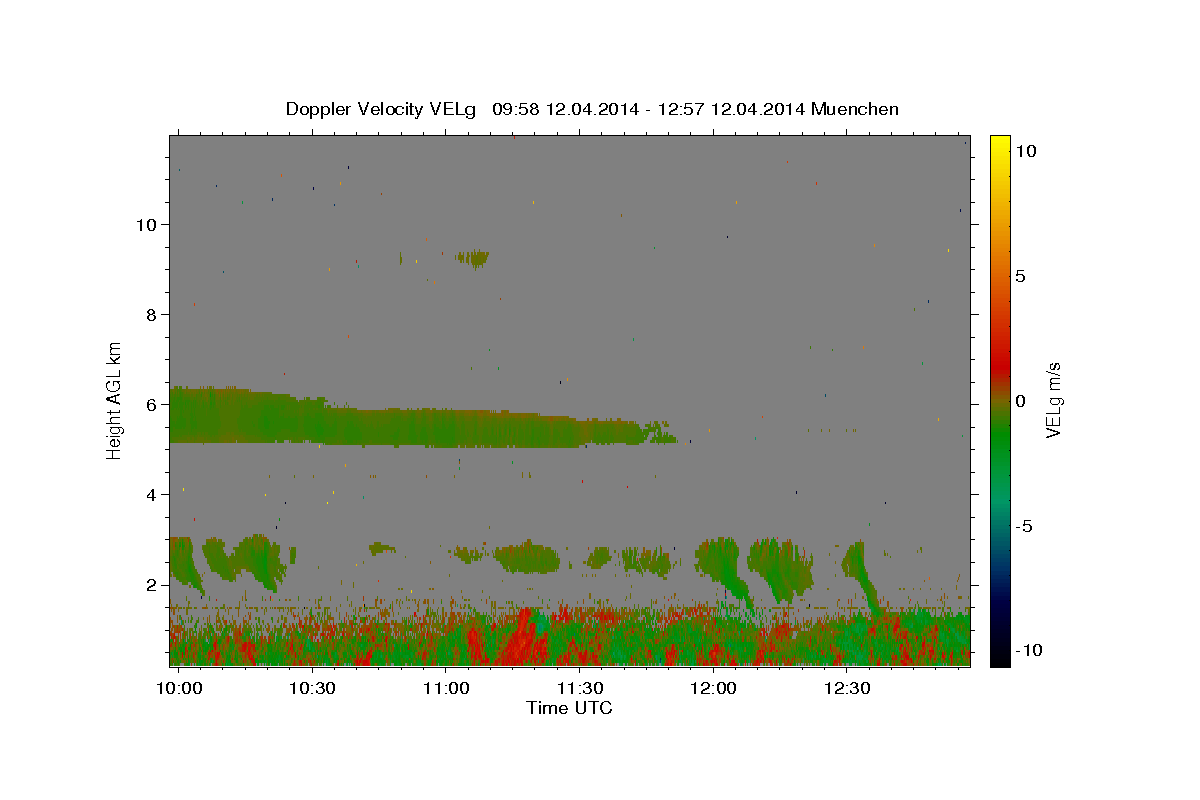Click the colorbar tick label '-10'
The height and width of the screenshot is (800, 1200).
(1030, 650)
